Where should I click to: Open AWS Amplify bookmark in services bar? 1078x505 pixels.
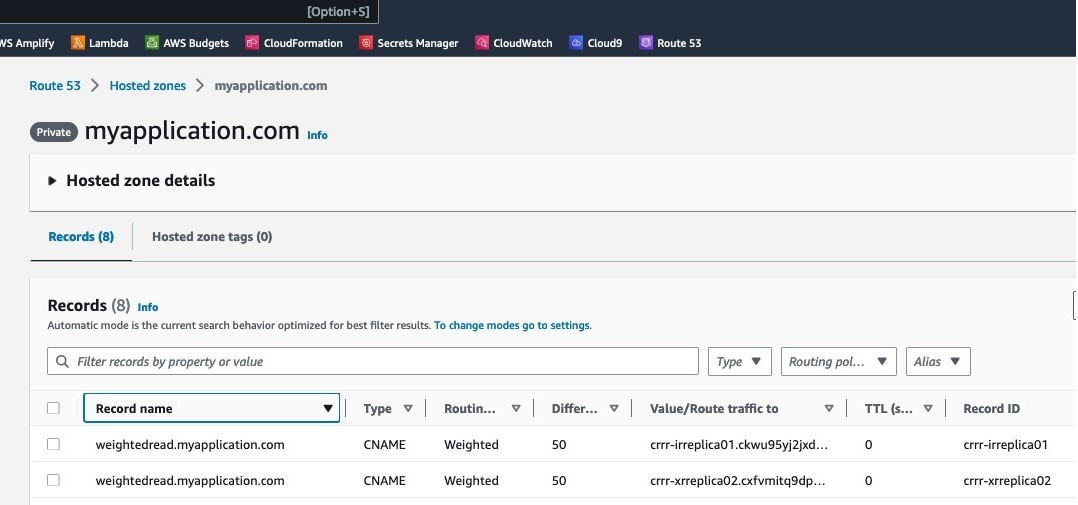[x=26, y=43]
